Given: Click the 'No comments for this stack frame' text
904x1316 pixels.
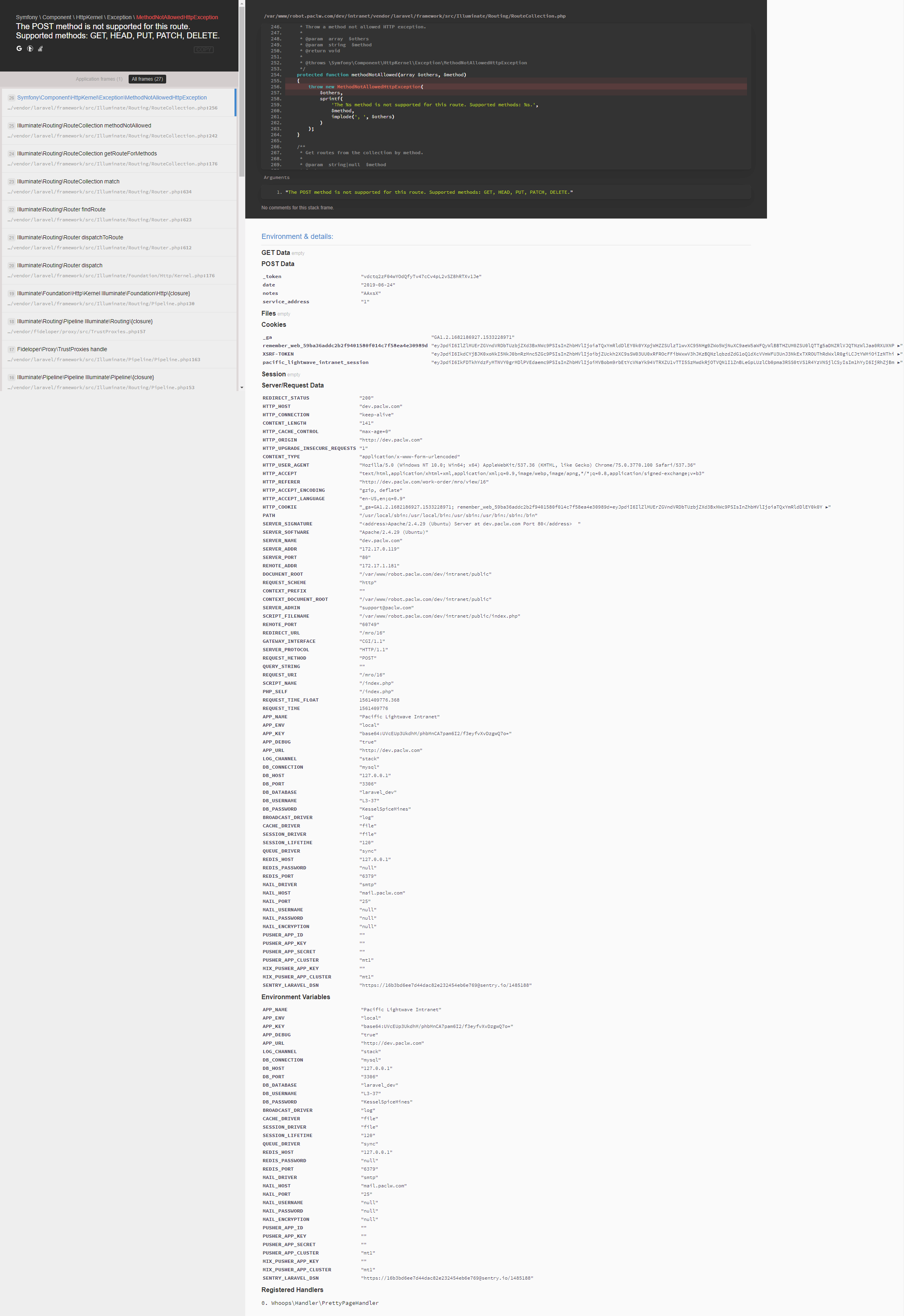Looking at the screenshot, I should tap(297, 208).
